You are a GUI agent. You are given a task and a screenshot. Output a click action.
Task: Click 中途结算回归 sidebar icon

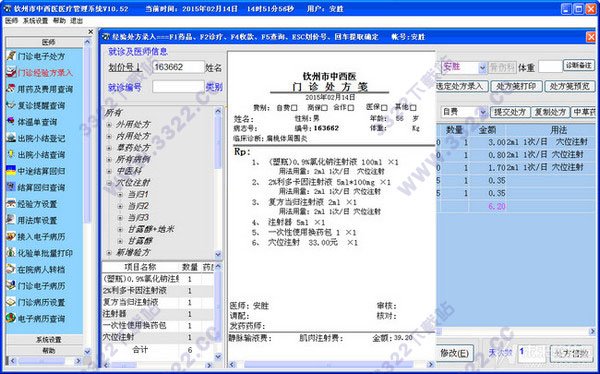pyautogui.click(x=11, y=171)
